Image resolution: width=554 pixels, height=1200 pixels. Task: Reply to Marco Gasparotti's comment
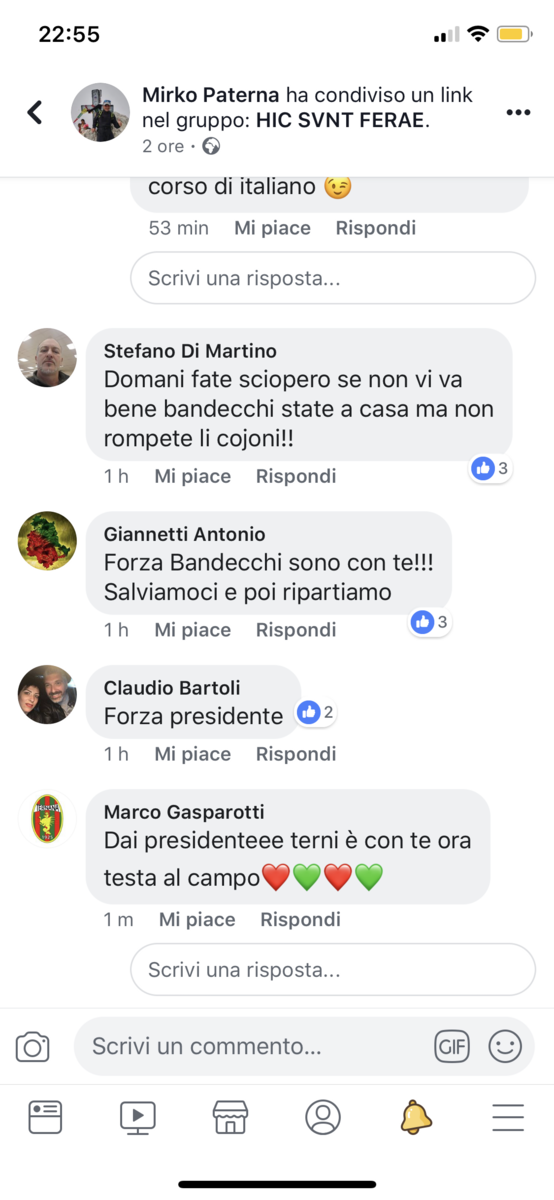click(x=301, y=919)
